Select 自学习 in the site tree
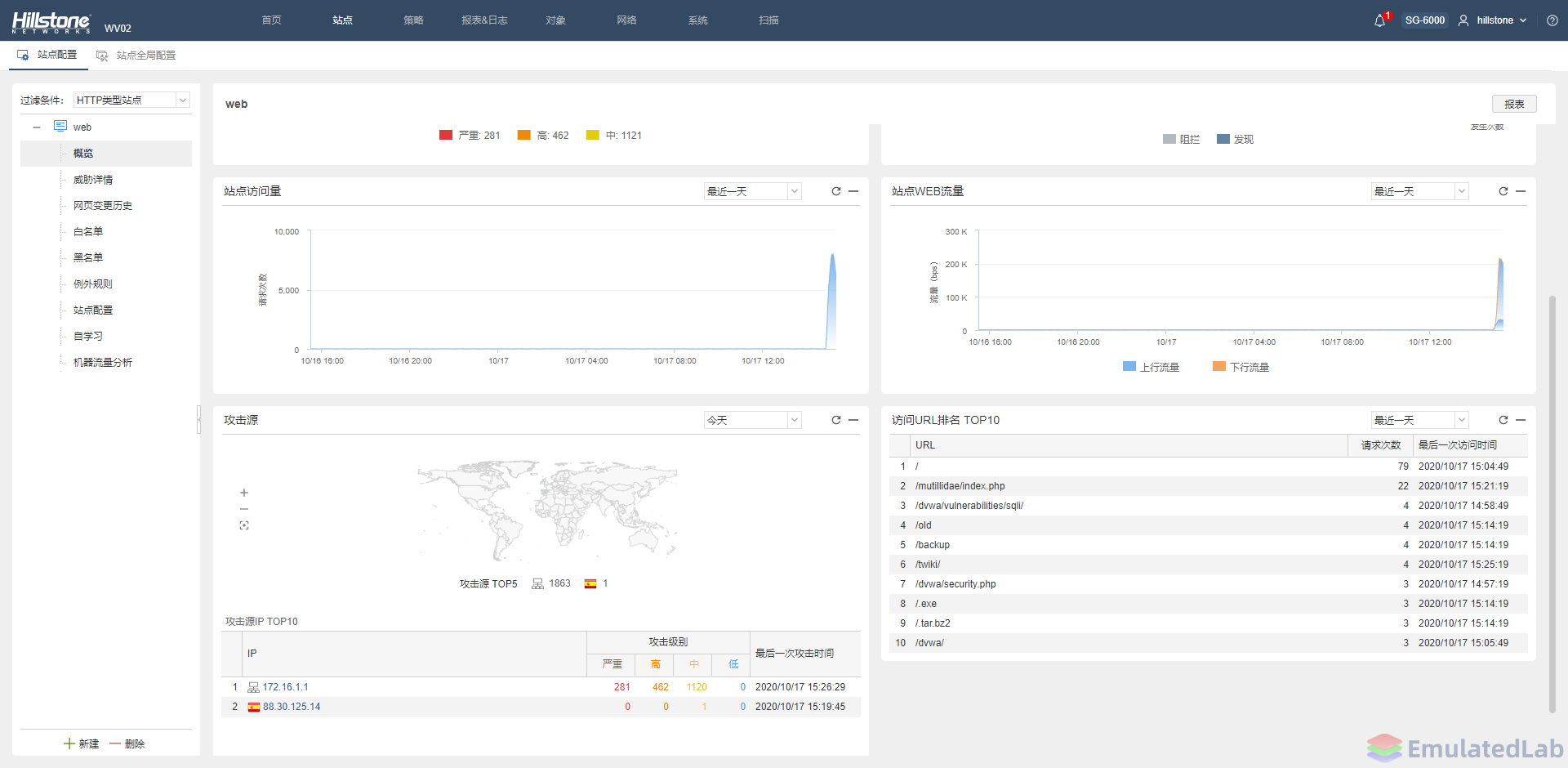1568x768 pixels. (x=88, y=337)
